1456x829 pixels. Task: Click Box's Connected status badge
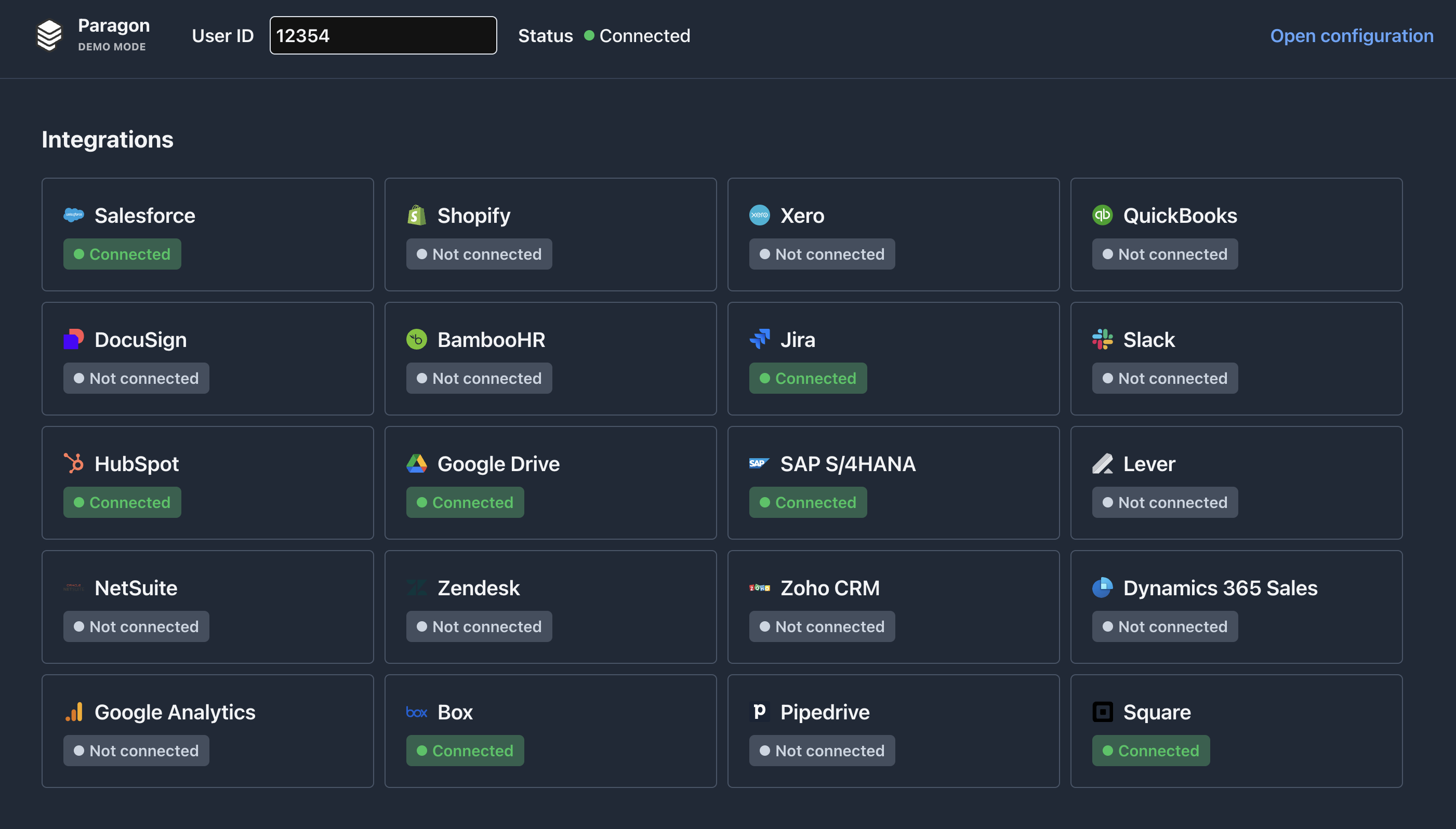465,751
